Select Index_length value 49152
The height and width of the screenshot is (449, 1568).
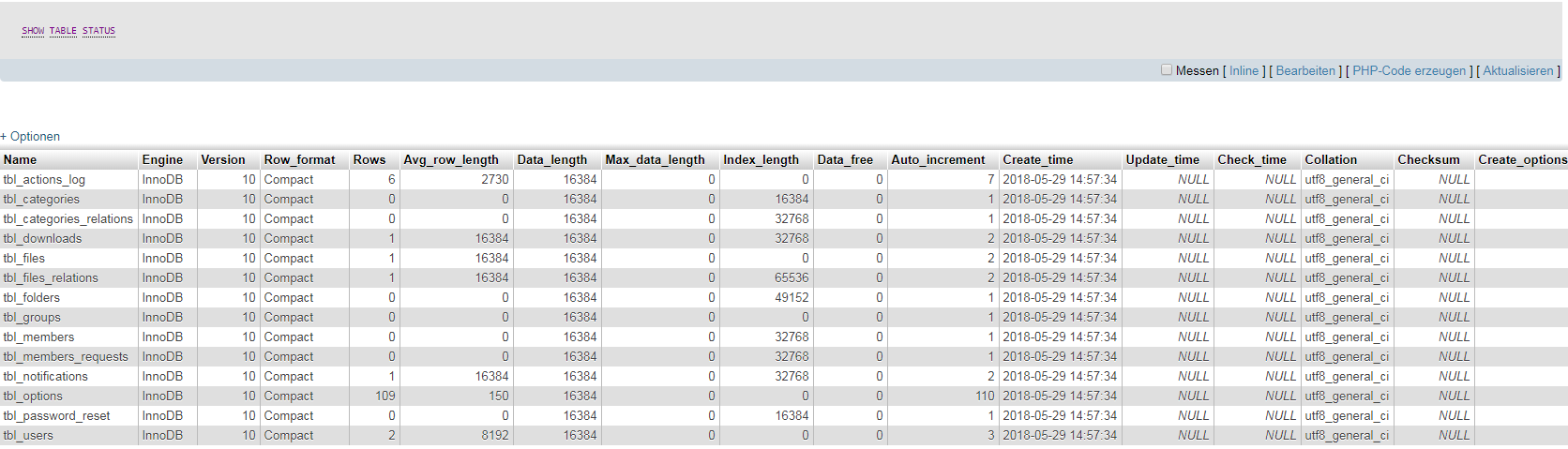coord(792,297)
